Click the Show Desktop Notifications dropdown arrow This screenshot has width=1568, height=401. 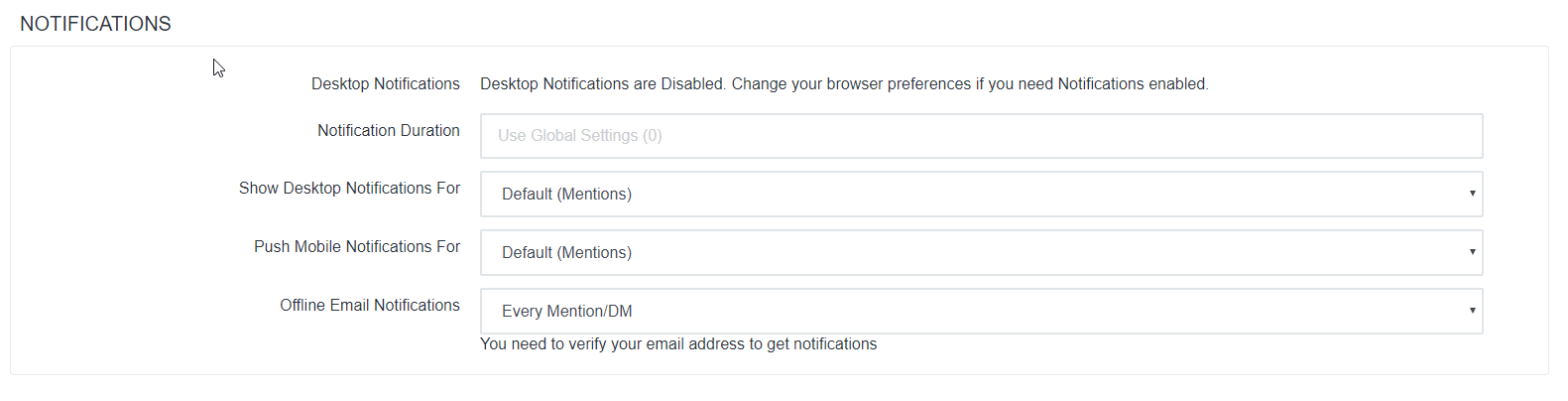tap(1472, 194)
